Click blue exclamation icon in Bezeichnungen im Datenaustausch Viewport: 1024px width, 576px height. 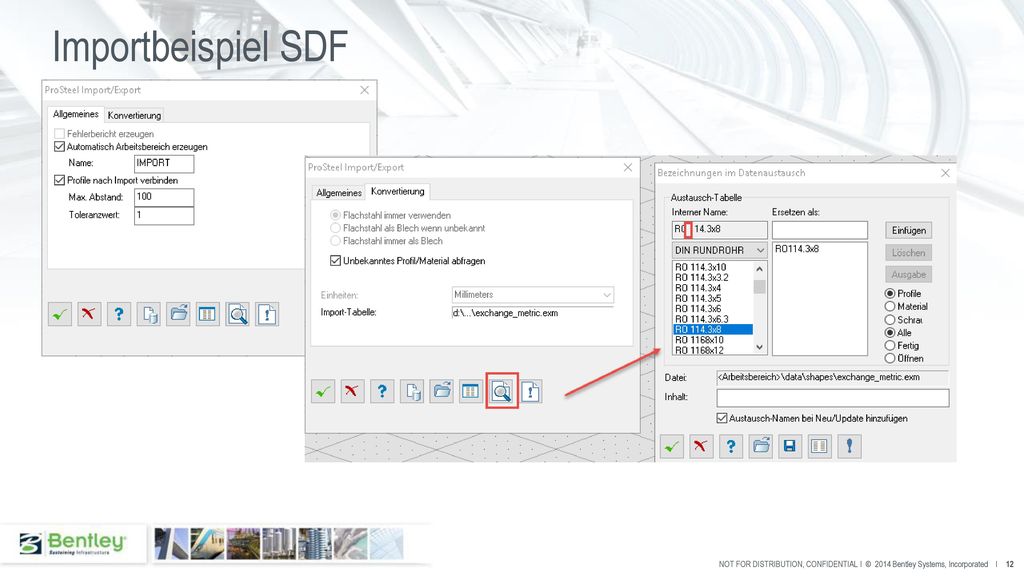(x=849, y=447)
